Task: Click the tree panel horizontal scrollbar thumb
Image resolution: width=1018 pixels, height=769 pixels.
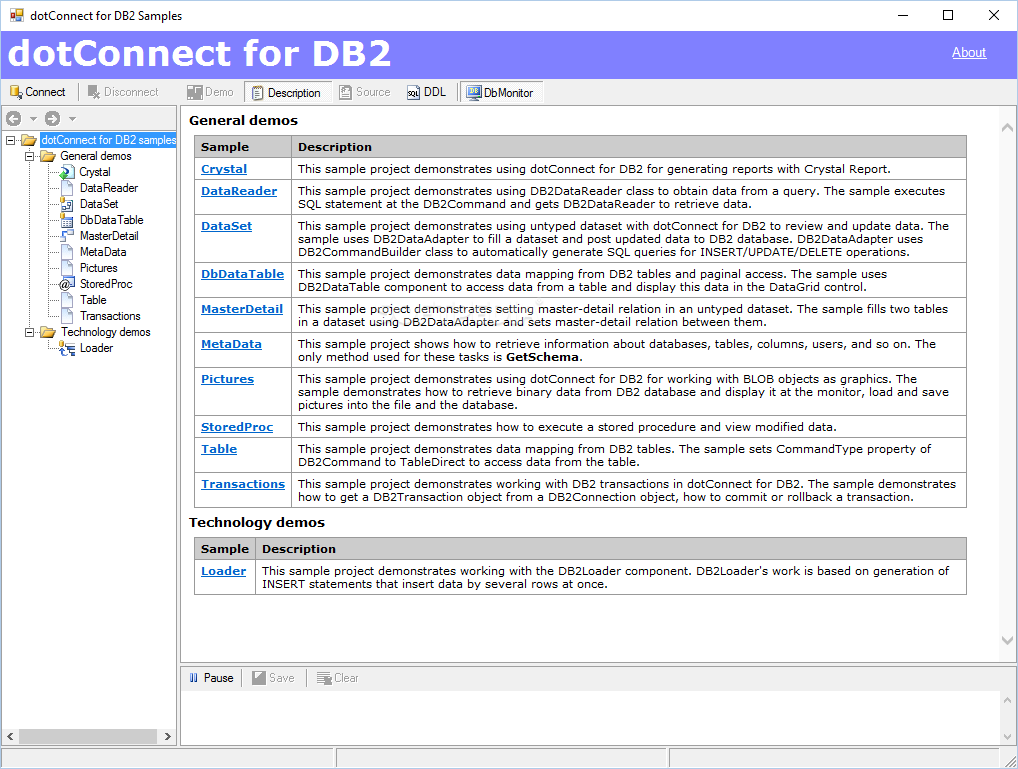Action: pos(88,737)
